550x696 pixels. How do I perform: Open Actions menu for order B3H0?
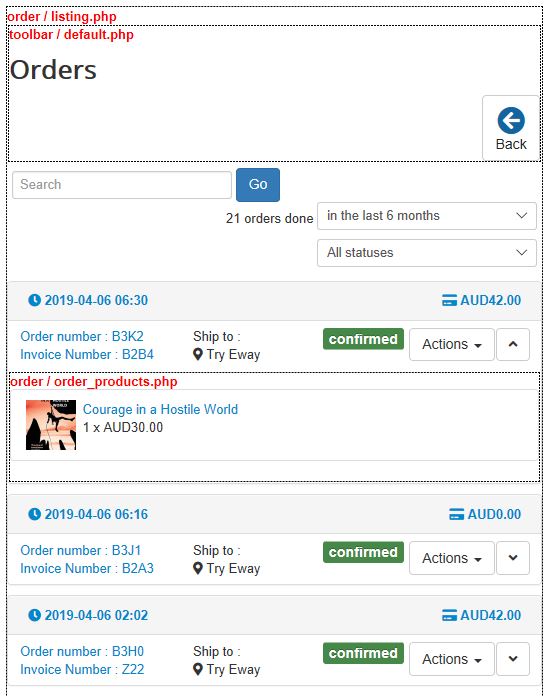coord(451,659)
